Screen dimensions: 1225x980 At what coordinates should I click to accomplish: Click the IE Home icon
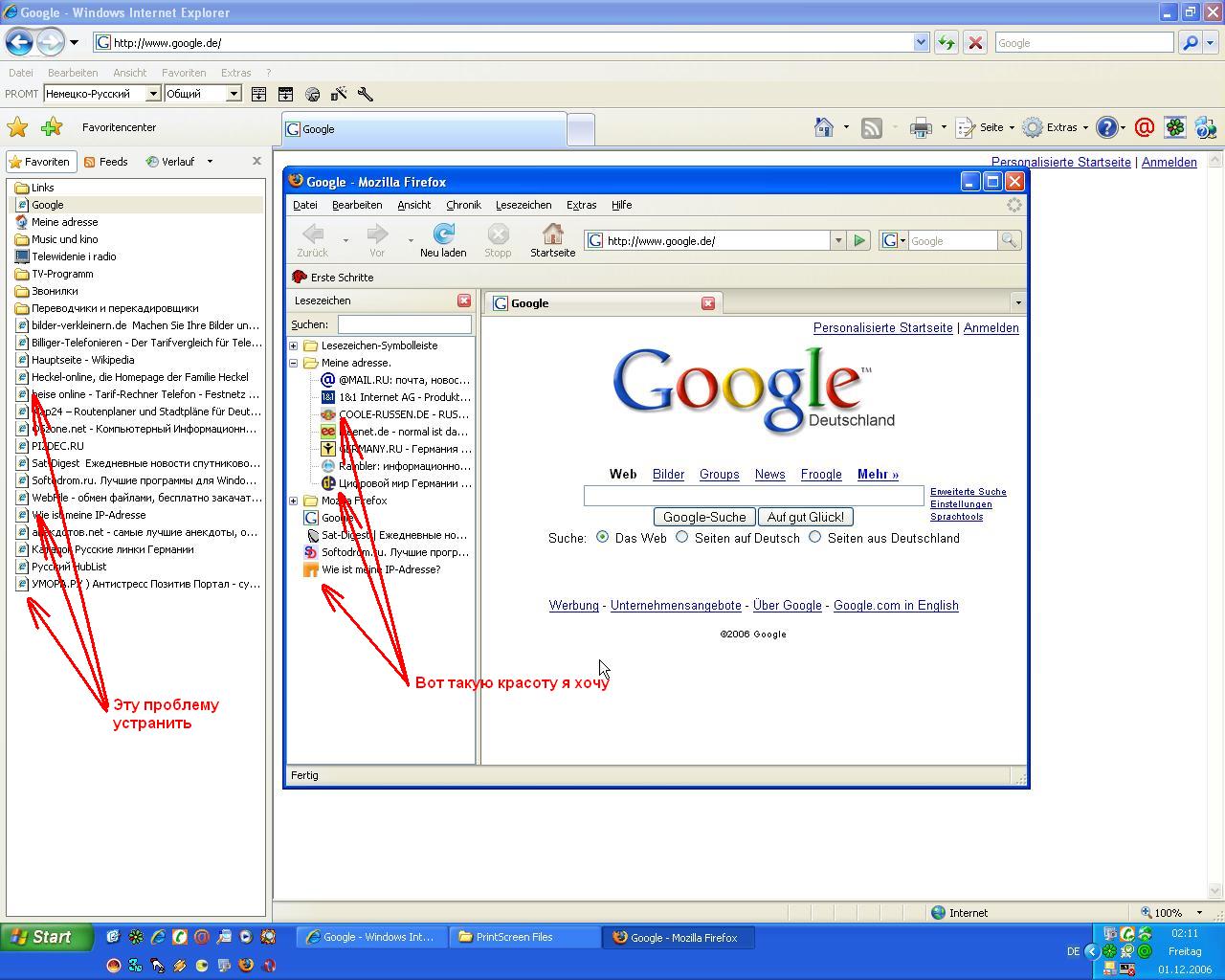pos(823,127)
